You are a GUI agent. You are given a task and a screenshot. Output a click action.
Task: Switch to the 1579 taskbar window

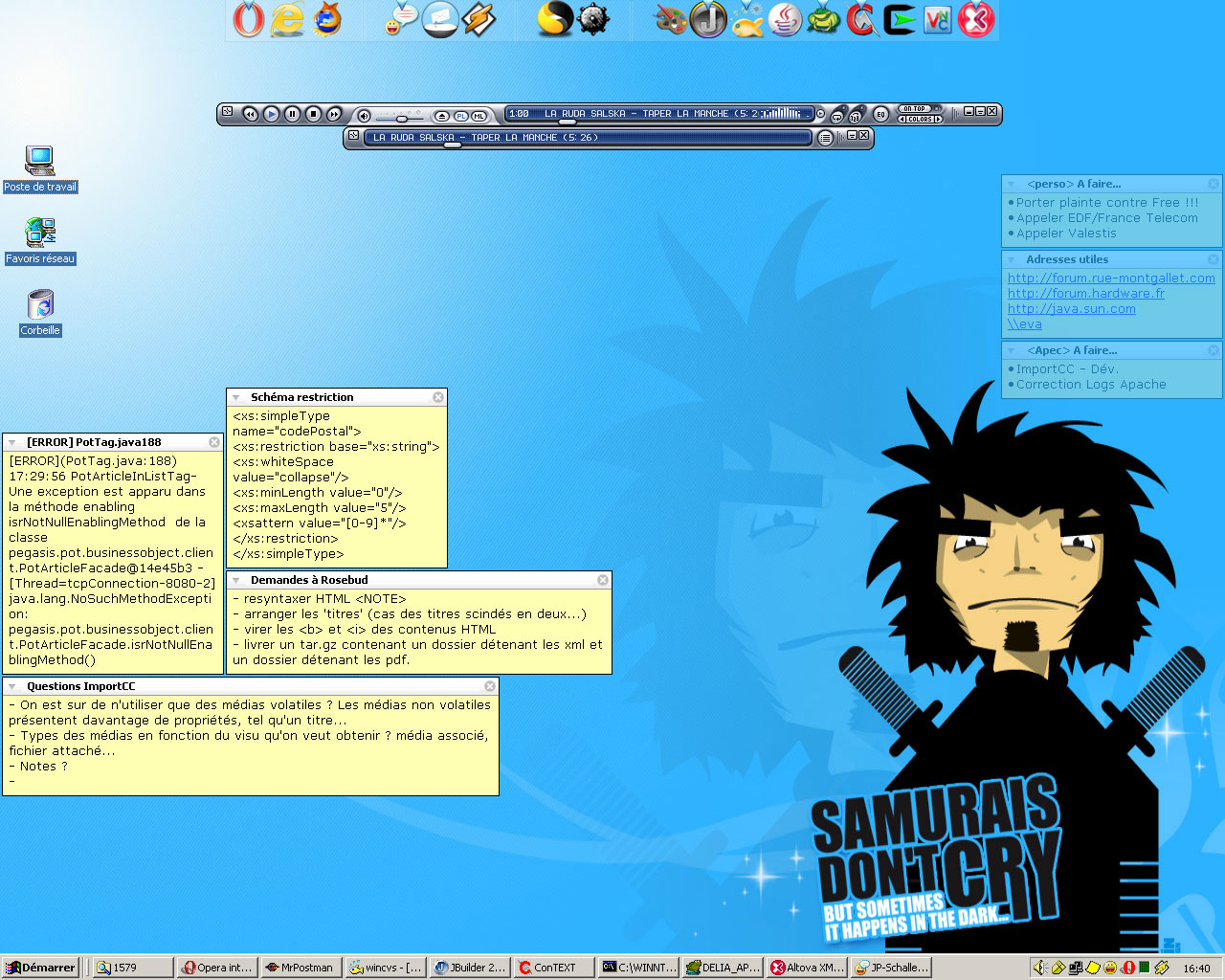pos(133,968)
